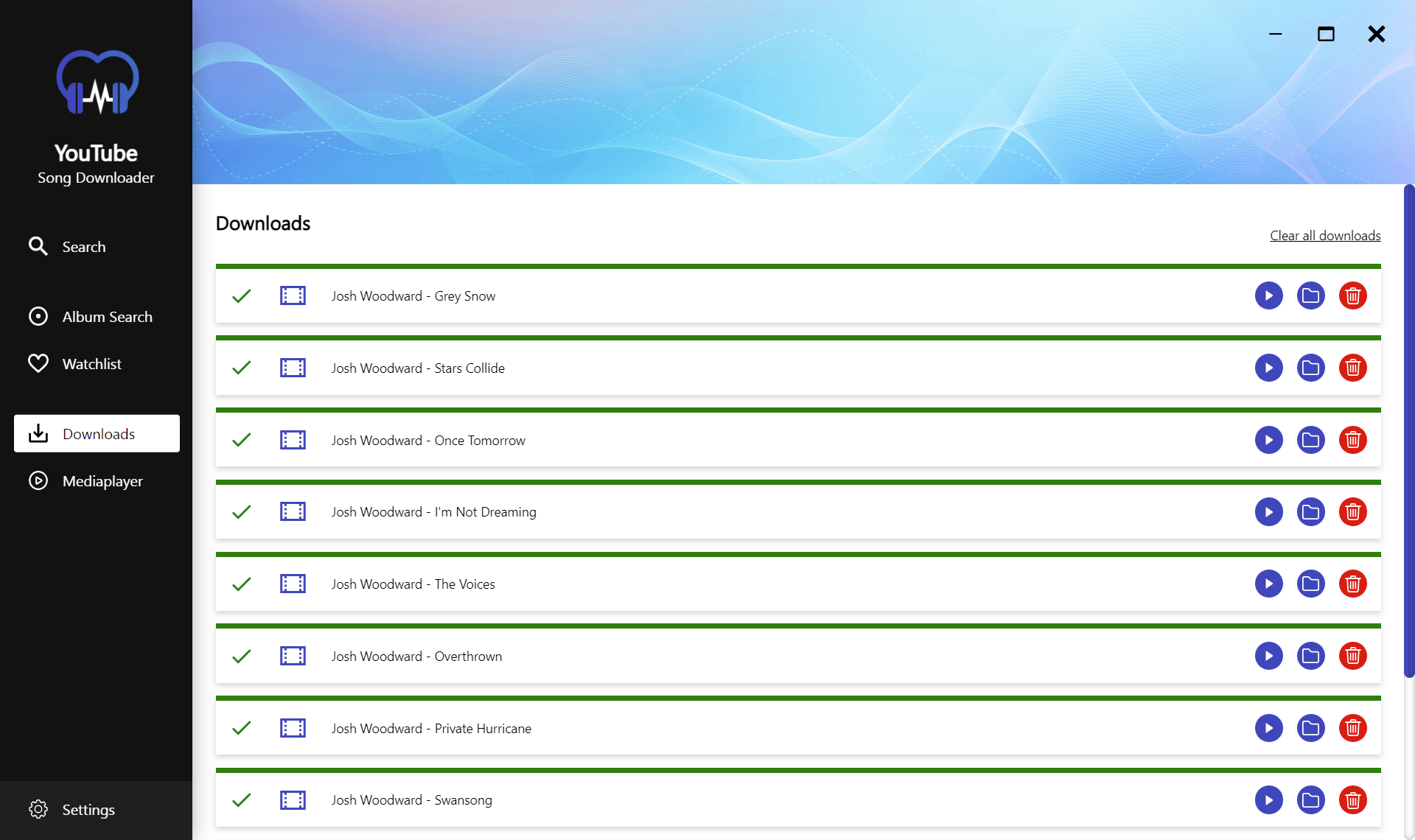Image resolution: width=1415 pixels, height=840 pixels.
Task: Play Josh Woodward - Private Hurricane
Action: tap(1268, 728)
